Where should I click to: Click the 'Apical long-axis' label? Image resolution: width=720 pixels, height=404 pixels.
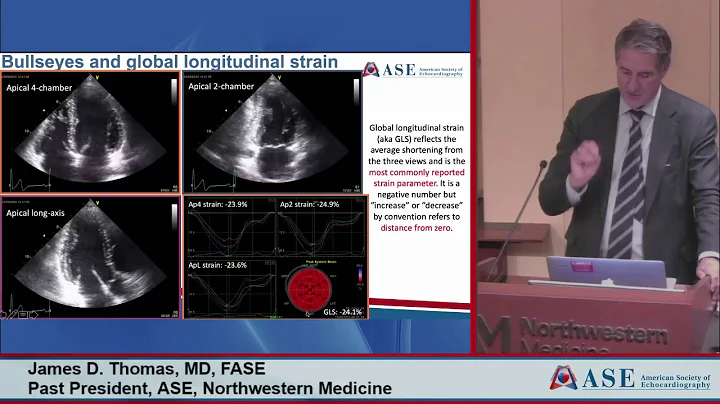pos(35,213)
